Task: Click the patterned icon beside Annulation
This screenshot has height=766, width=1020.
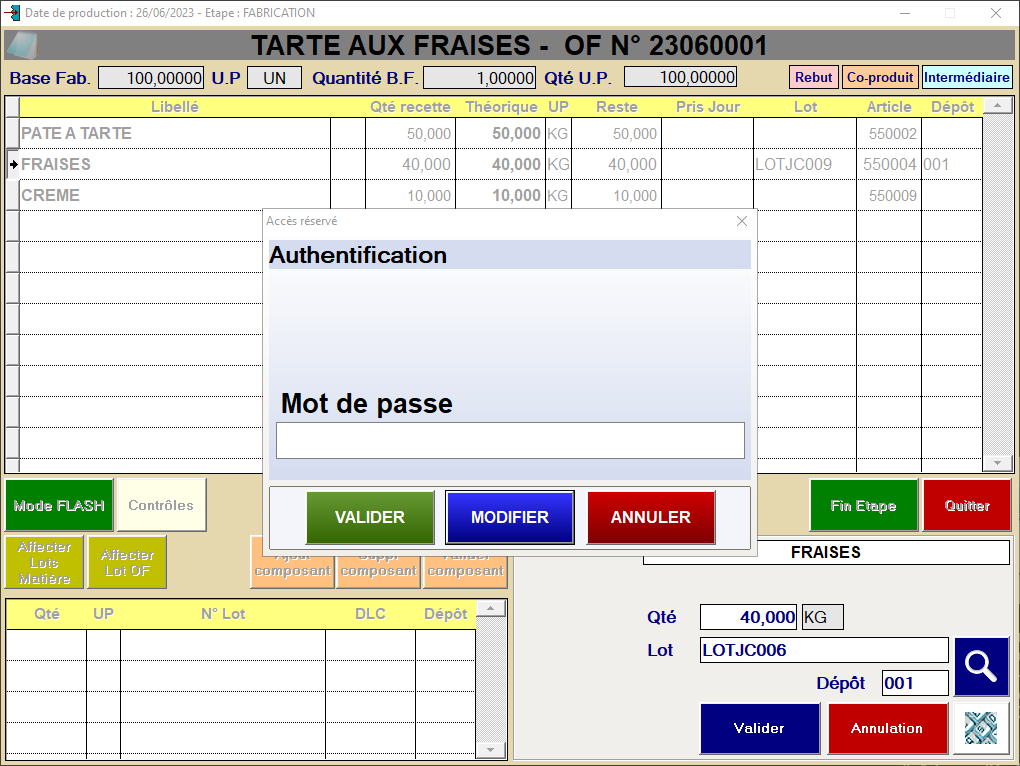Action: [x=980, y=728]
